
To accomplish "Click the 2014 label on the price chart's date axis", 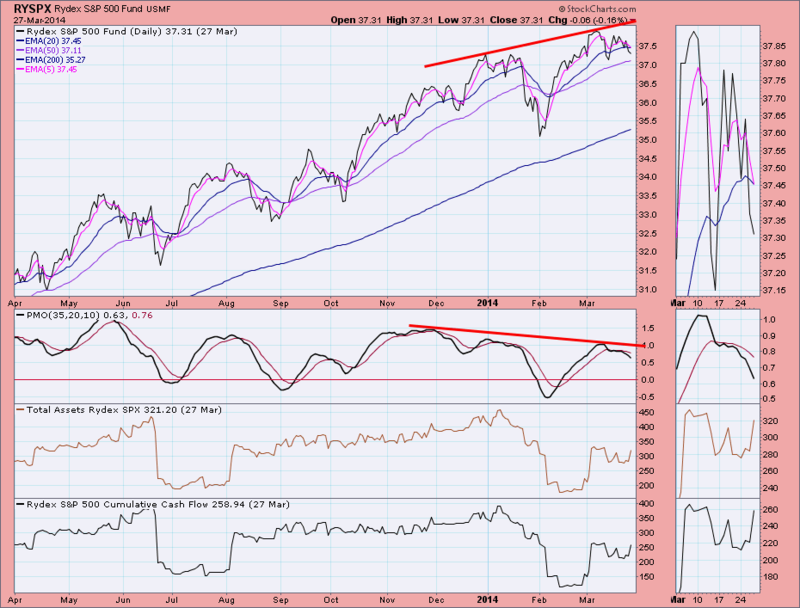I will click(487, 303).
